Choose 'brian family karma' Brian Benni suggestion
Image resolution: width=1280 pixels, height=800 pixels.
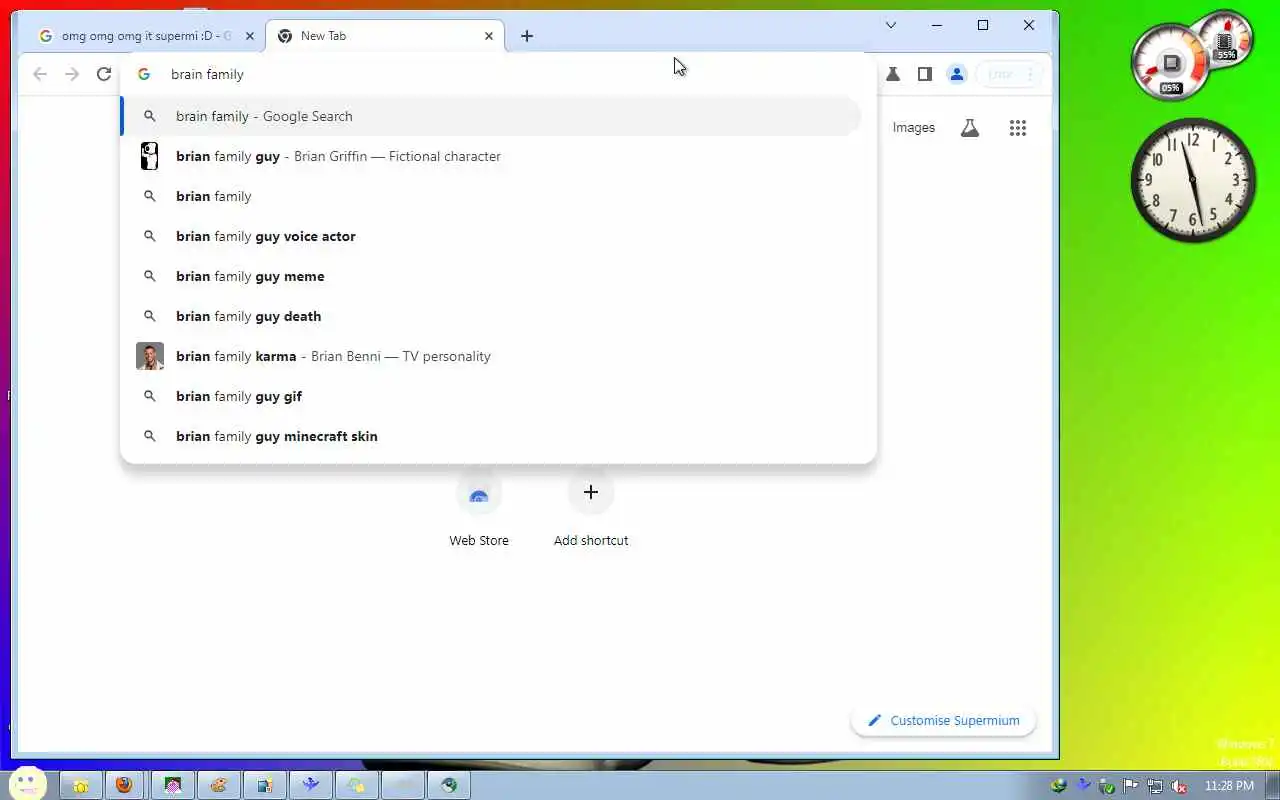pos(491,356)
